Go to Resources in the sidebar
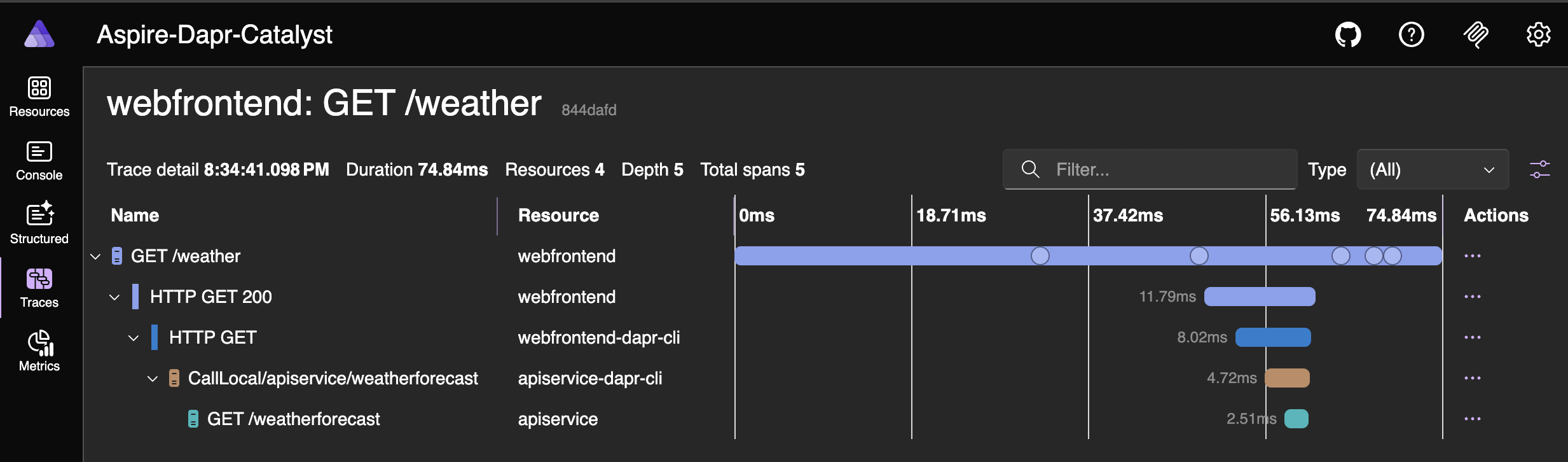 (39, 97)
